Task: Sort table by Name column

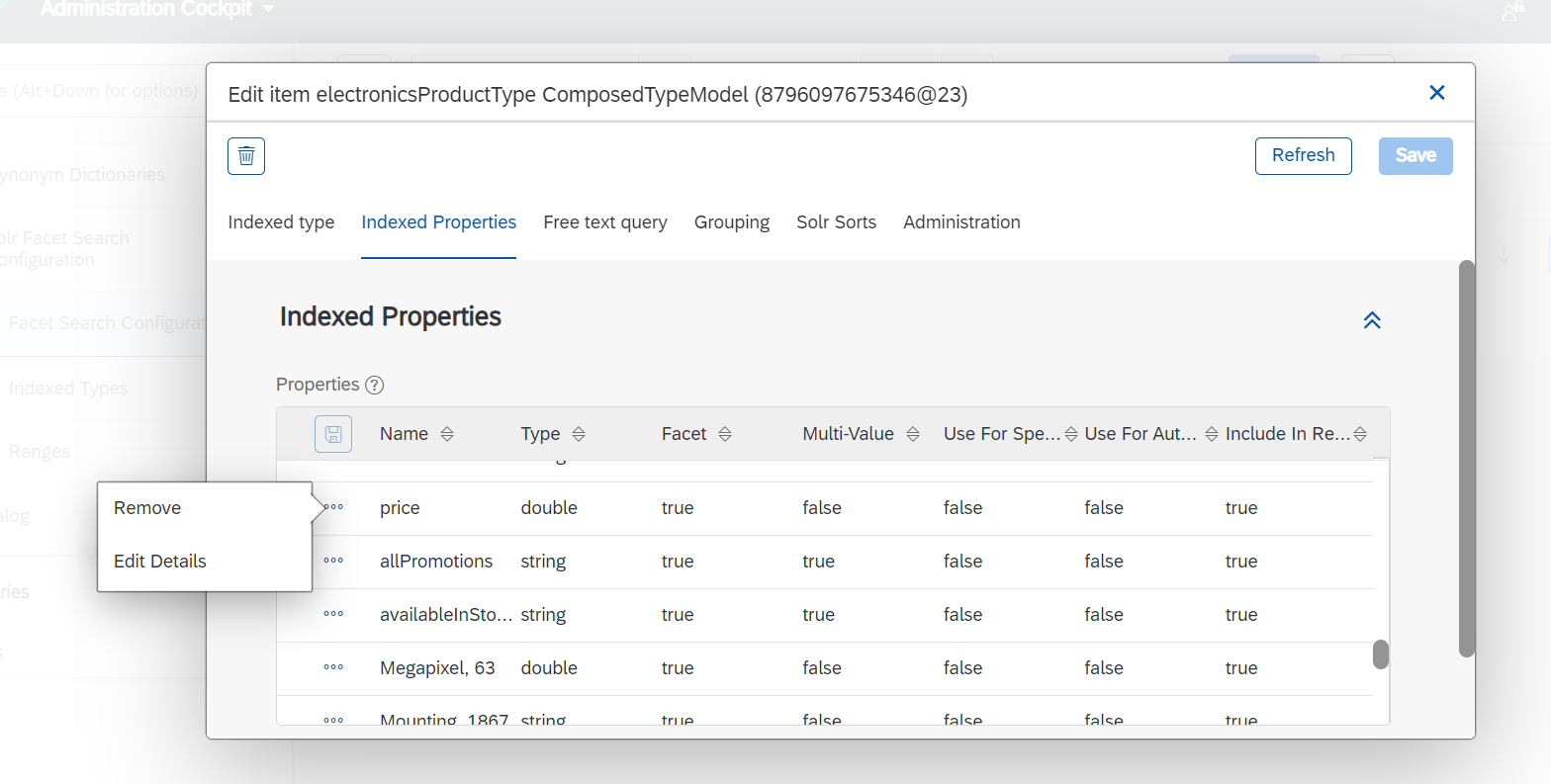Action: tap(447, 434)
